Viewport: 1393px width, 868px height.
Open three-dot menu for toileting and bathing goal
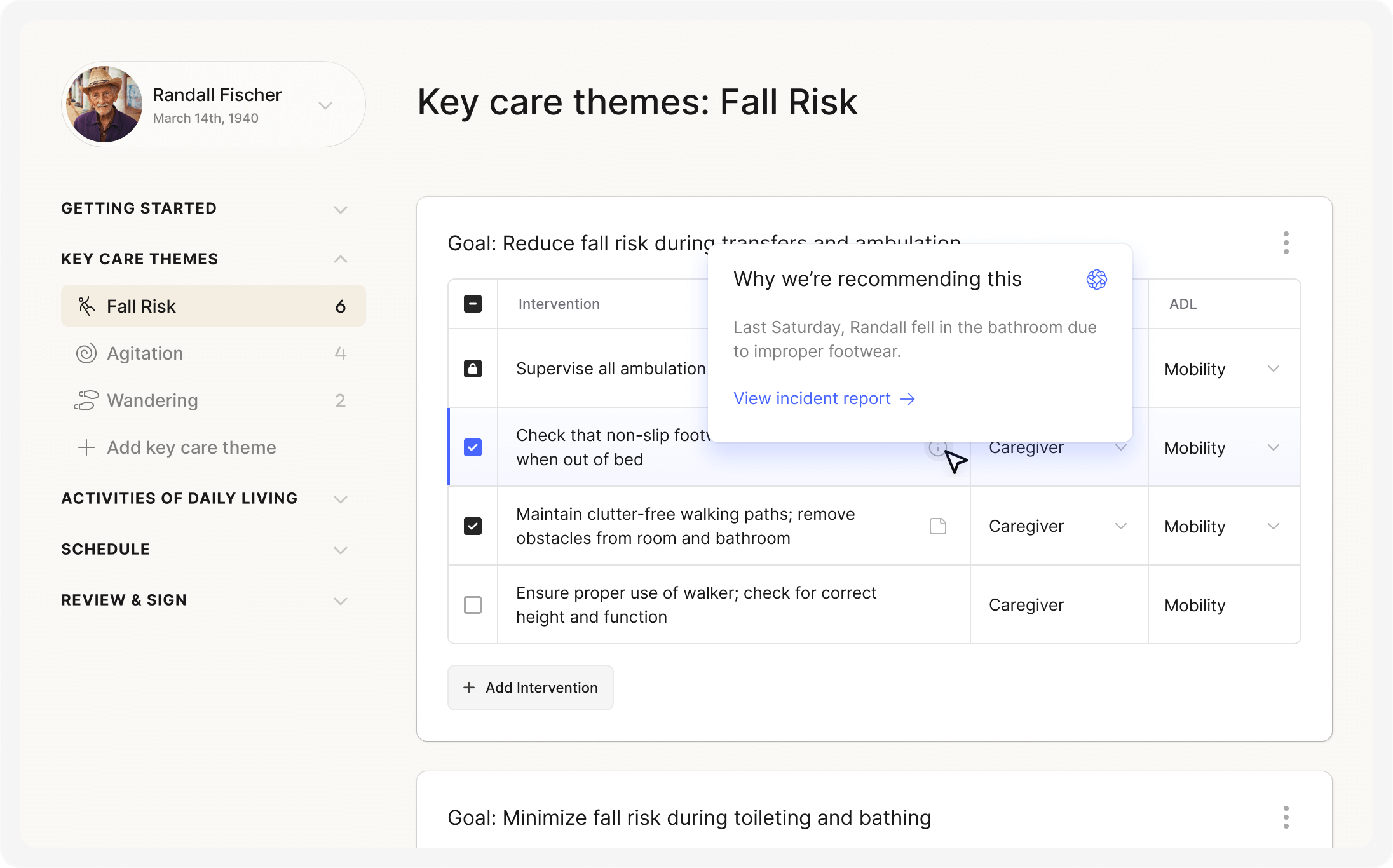point(1286,817)
